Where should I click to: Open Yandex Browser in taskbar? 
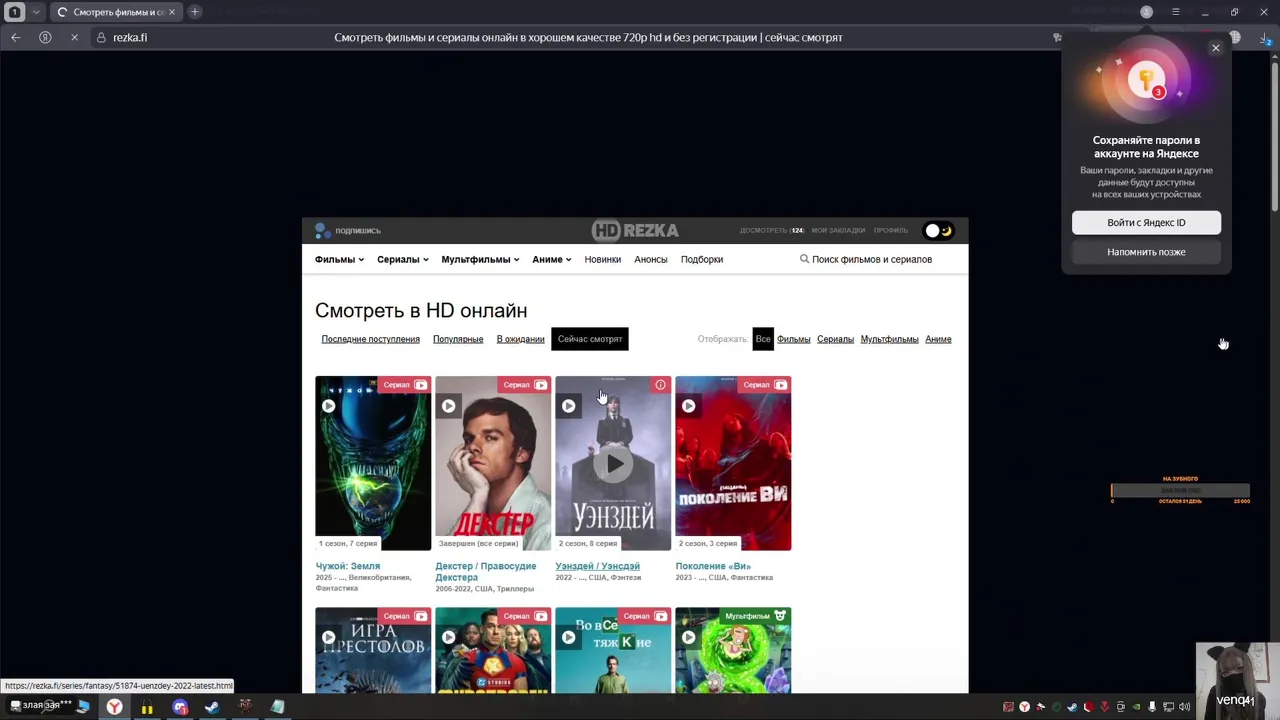point(114,708)
